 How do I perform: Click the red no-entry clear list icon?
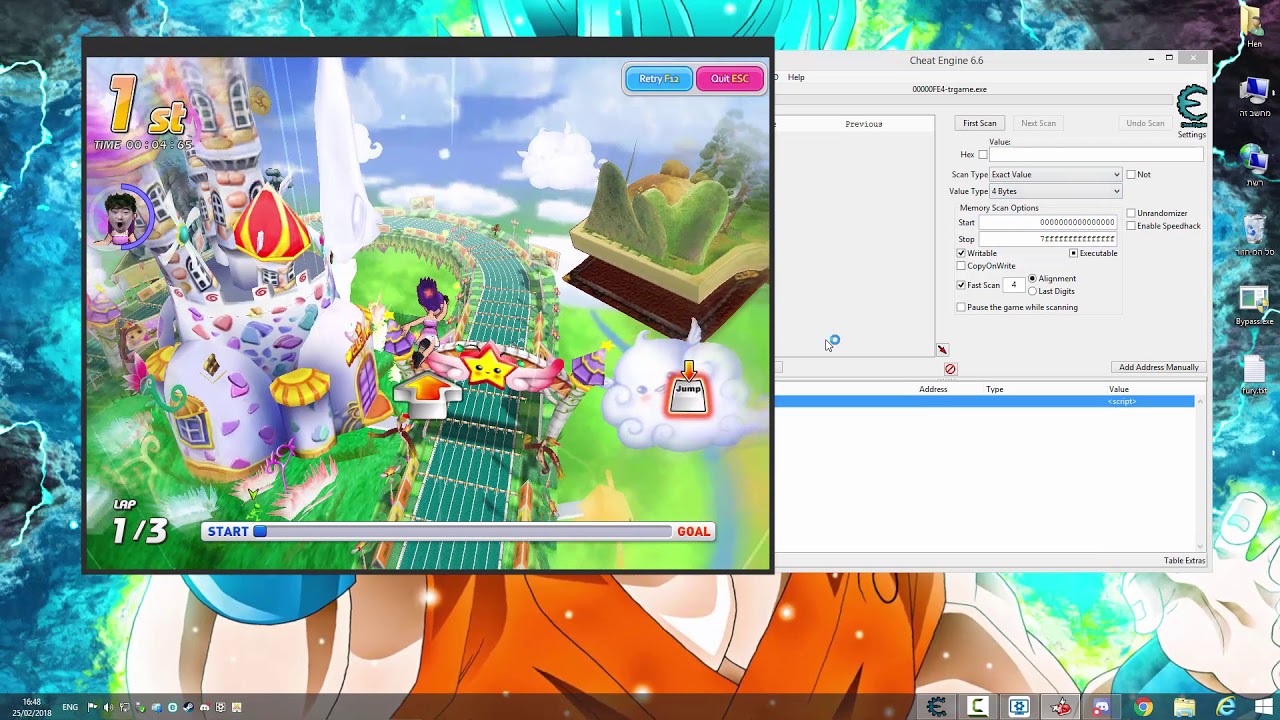click(x=950, y=369)
